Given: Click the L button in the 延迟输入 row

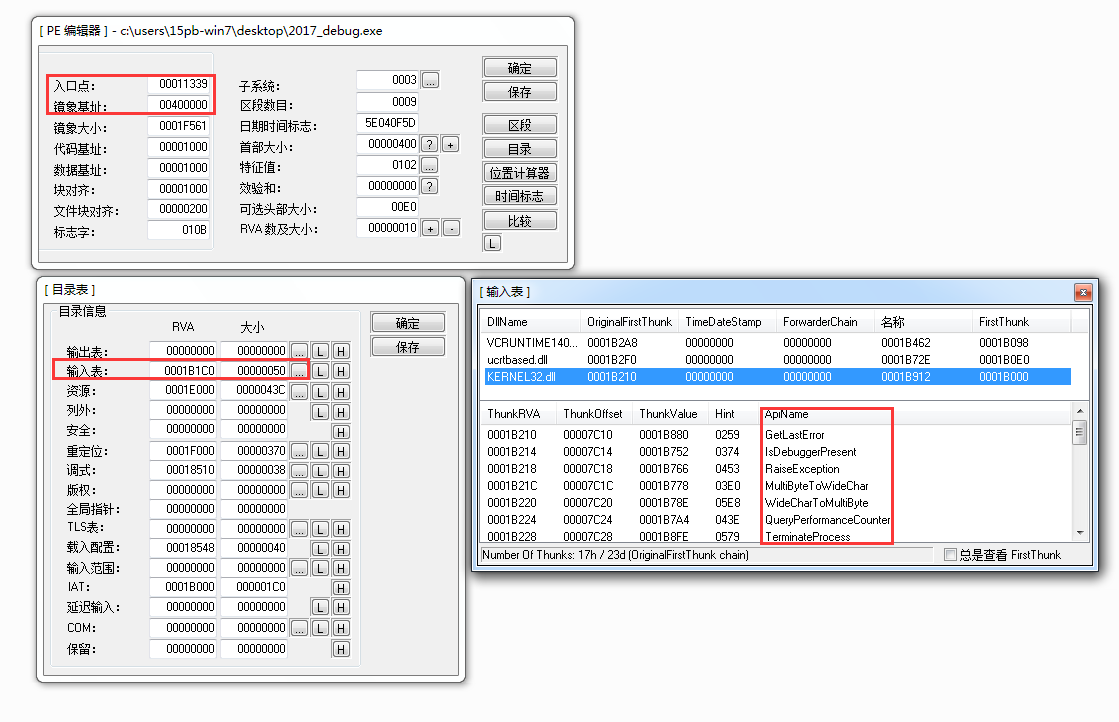Looking at the screenshot, I should (x=320, y=607).
